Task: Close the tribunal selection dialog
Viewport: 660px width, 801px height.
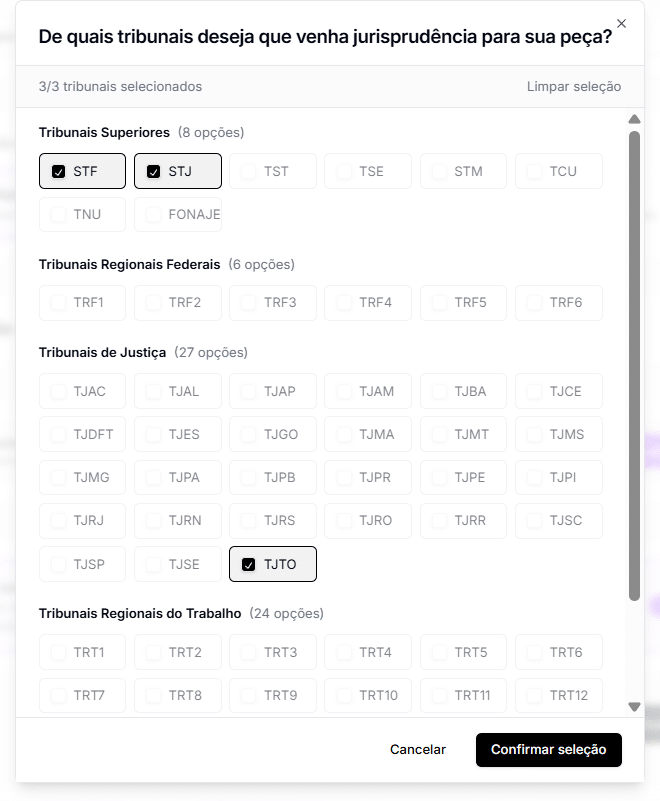Action: click(621, 23)
